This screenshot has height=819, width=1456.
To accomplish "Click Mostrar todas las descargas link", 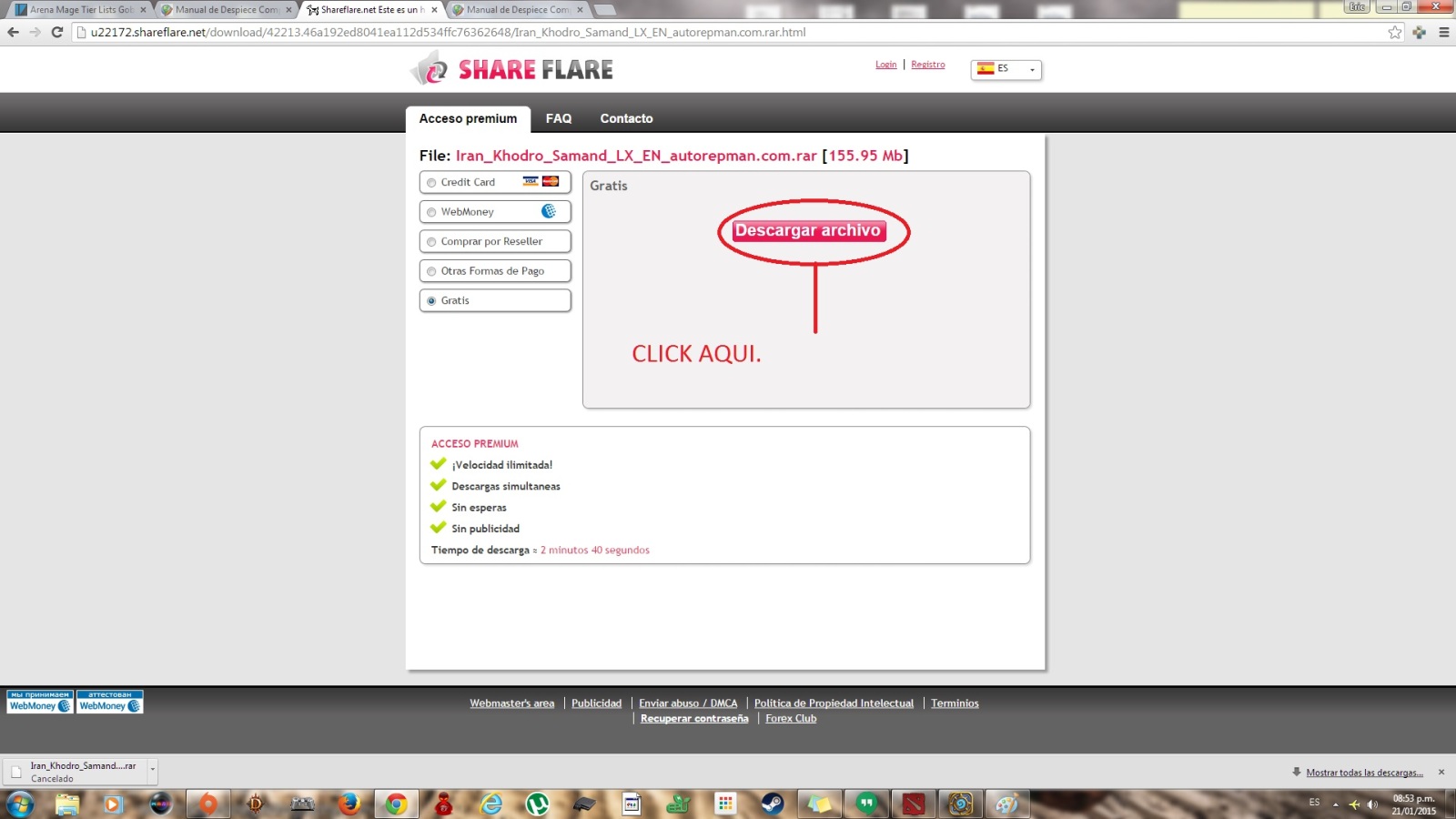I will click(1364, 773).
